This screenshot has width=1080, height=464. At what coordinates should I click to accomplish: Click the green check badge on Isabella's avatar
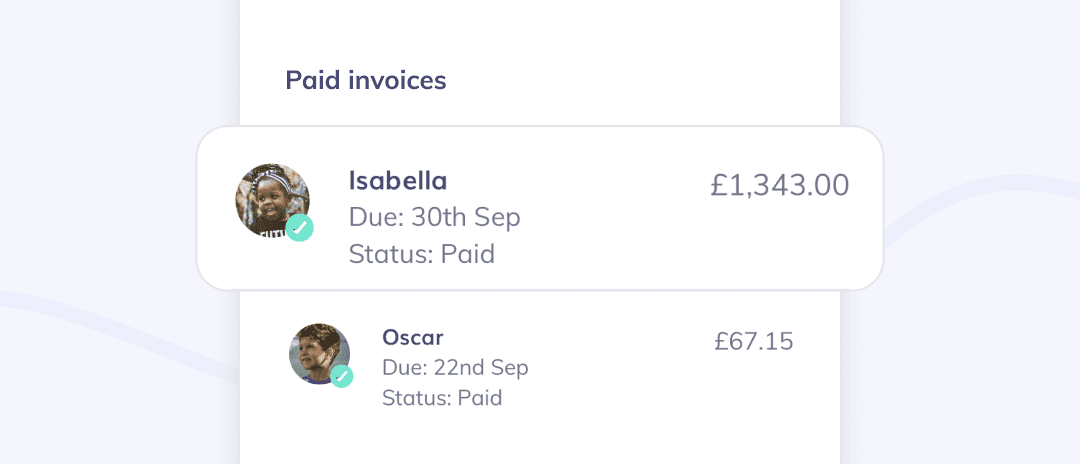click(300, 228)
